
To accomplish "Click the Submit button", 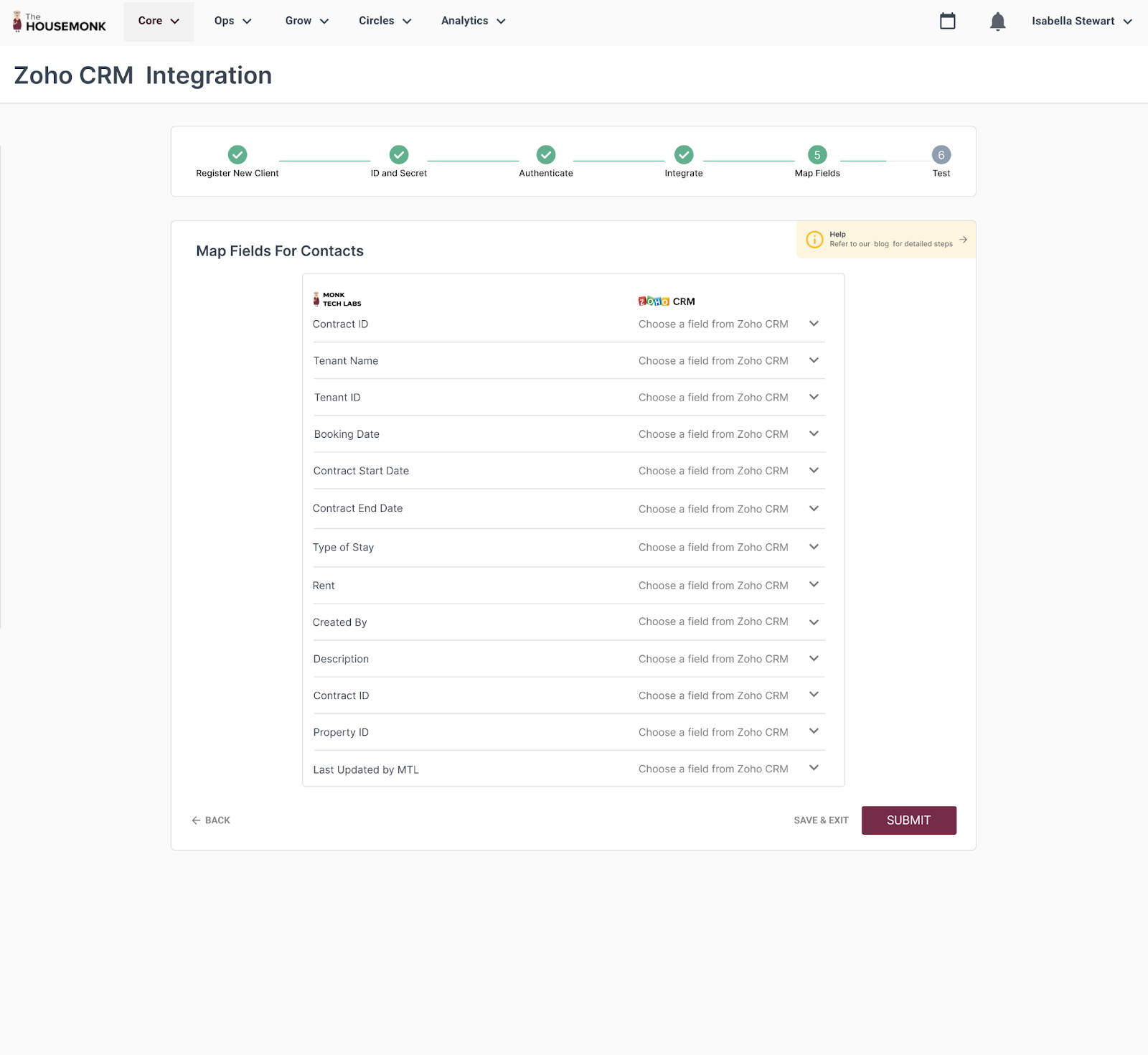I will [908, 820].
